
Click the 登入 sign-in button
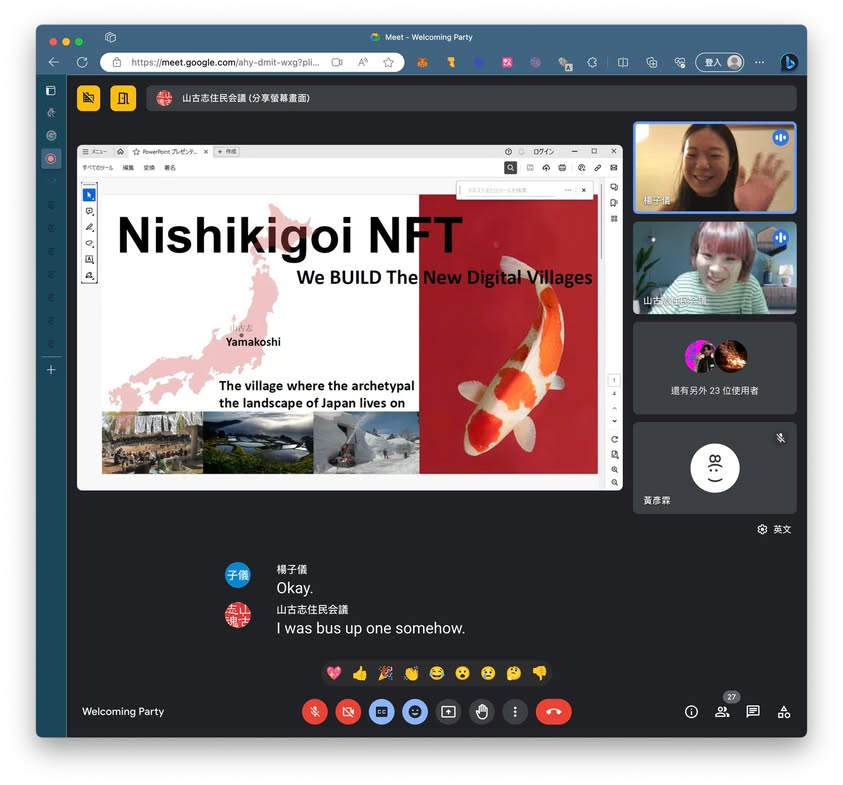720,62
